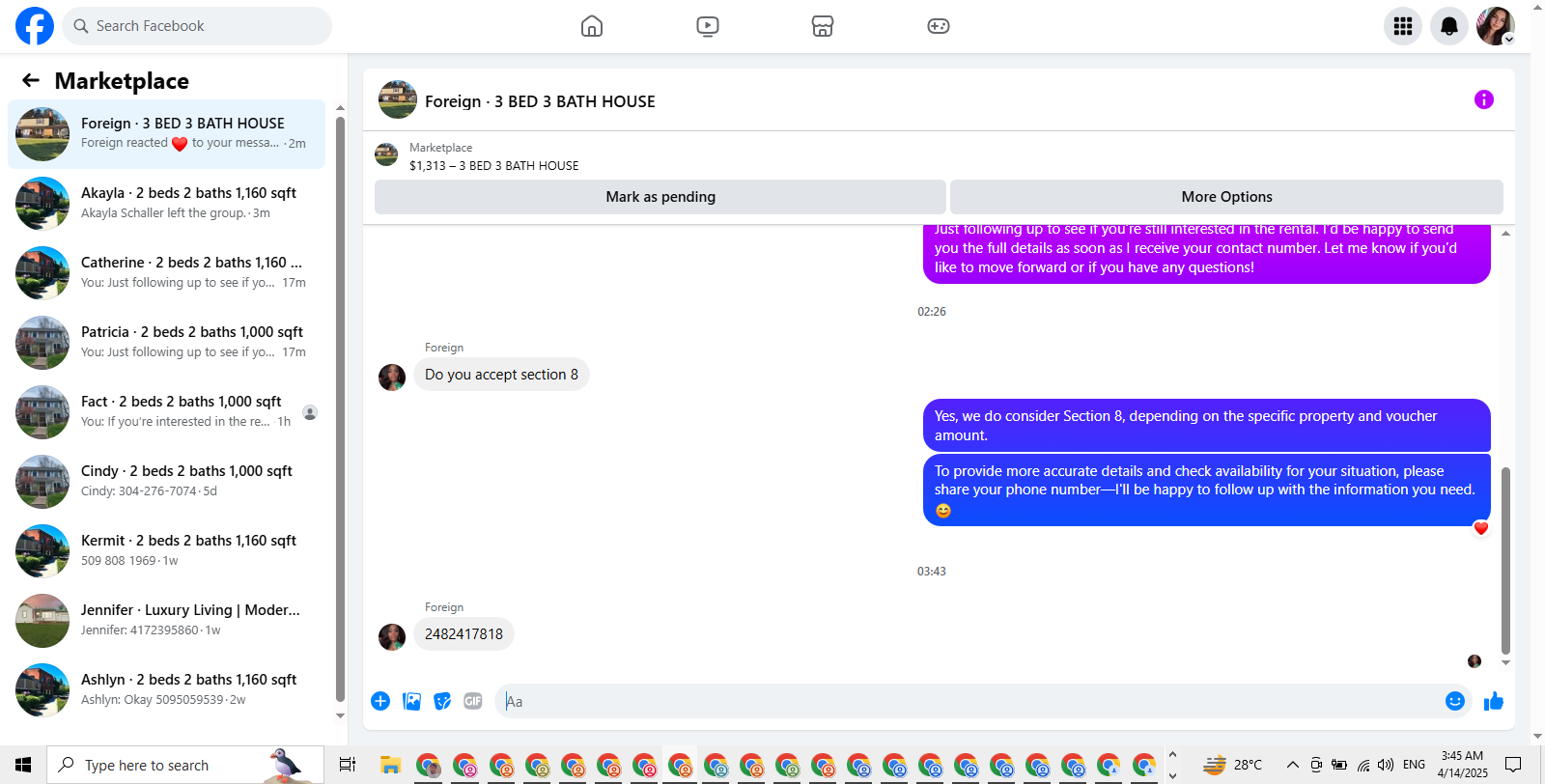
Task: Open the Catherine 2 beds conversation
Action: (x=166, y=273)
